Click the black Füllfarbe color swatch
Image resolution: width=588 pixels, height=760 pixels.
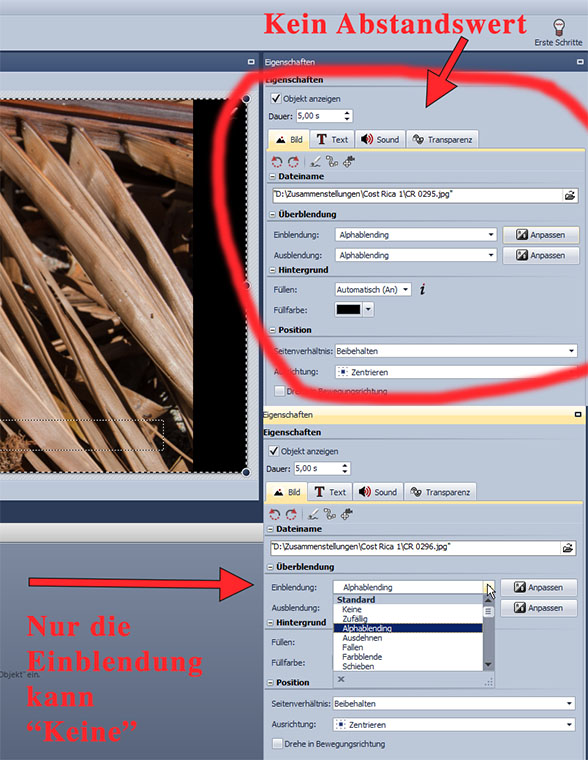[x=349, y=309]
